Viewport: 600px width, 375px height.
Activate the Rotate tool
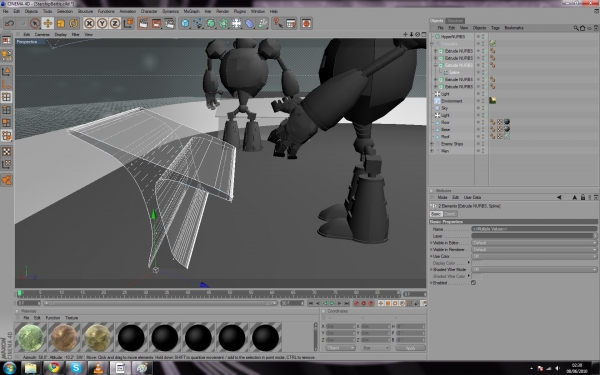coord(73,23)
